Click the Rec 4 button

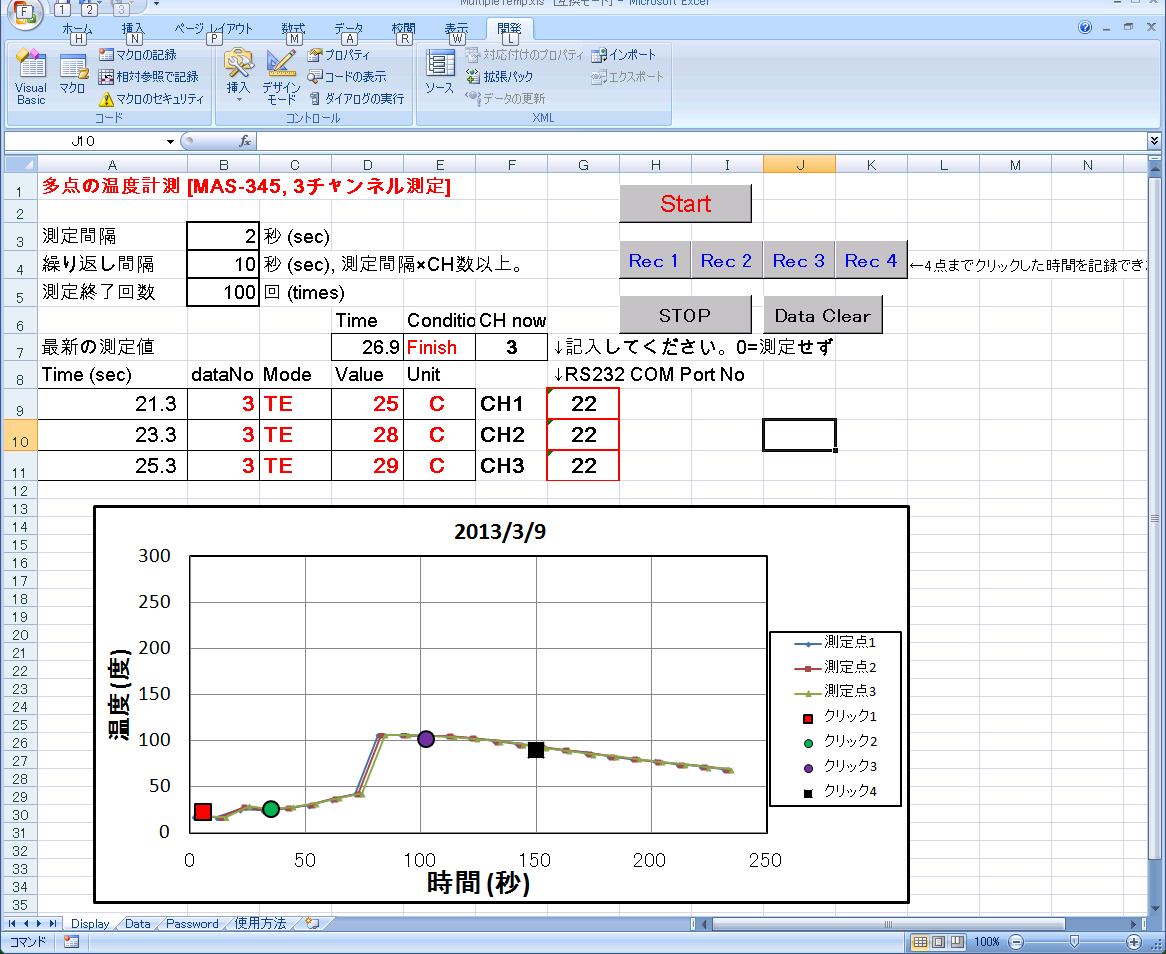(871, 260)
